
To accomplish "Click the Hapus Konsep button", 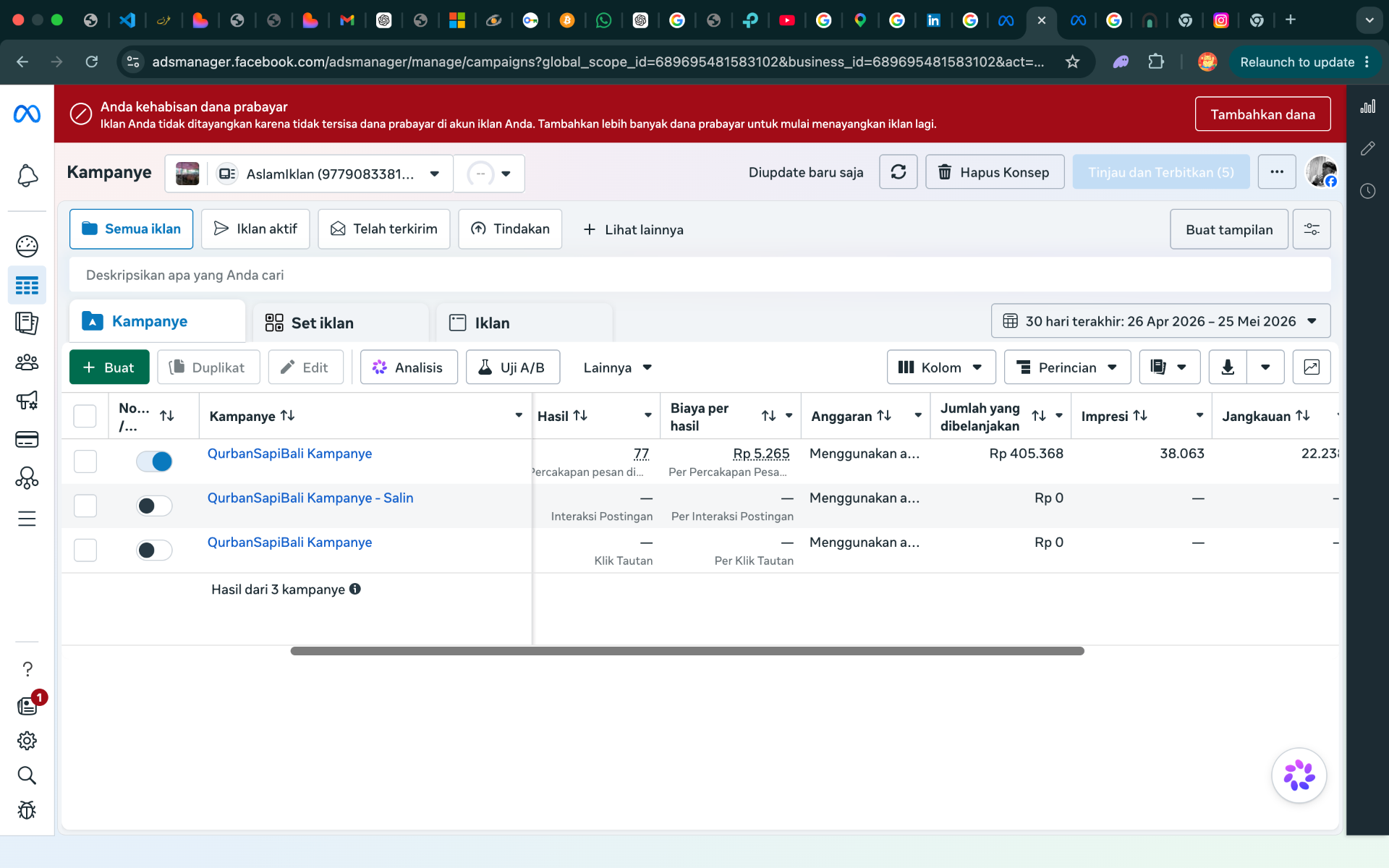I will [995, 172].
